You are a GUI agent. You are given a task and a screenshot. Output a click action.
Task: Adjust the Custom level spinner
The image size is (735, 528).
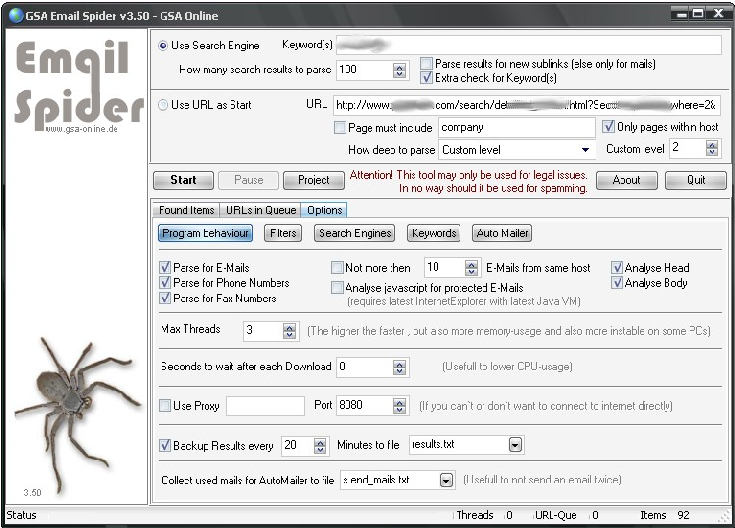712,149
